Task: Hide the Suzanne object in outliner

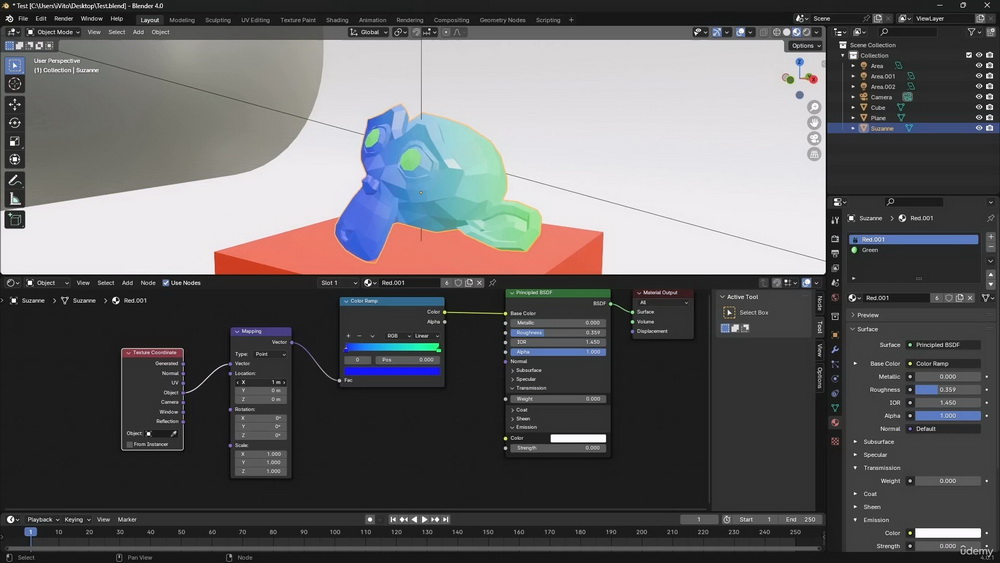Action: [979, 128]
